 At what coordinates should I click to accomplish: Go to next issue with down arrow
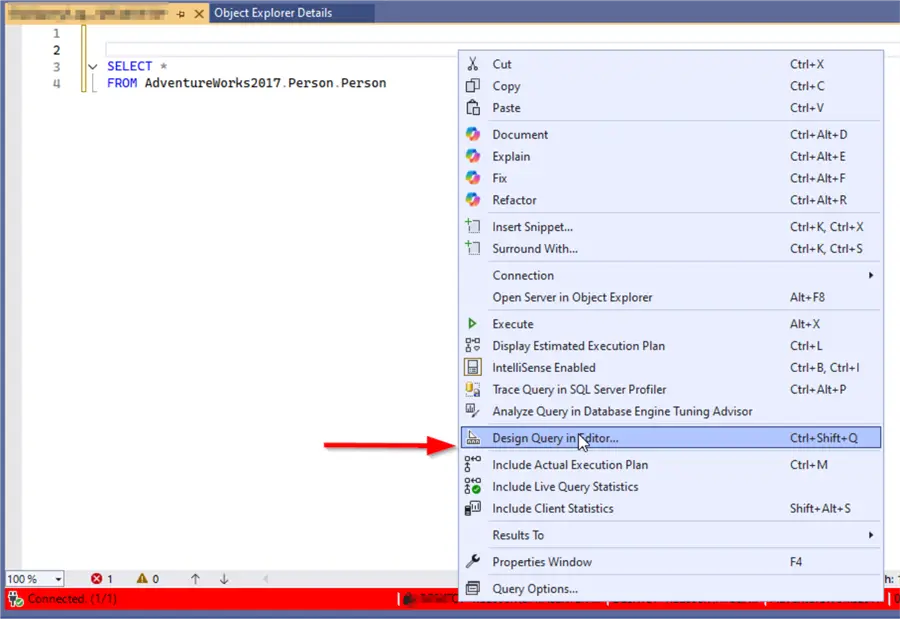pyautogui.click(x=224, y=579)
